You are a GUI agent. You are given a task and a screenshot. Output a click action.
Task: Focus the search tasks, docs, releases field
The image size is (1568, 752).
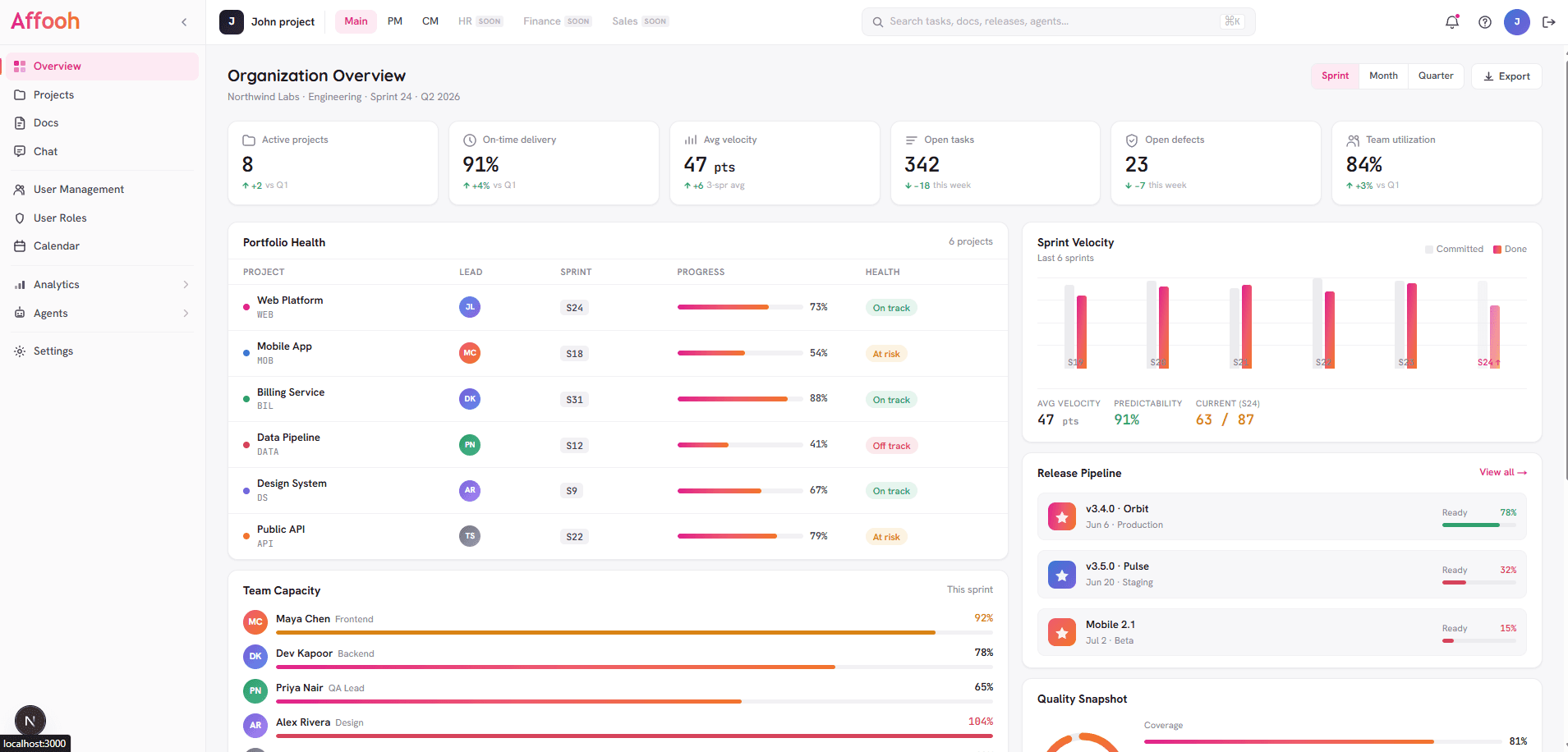[1058, 22]
